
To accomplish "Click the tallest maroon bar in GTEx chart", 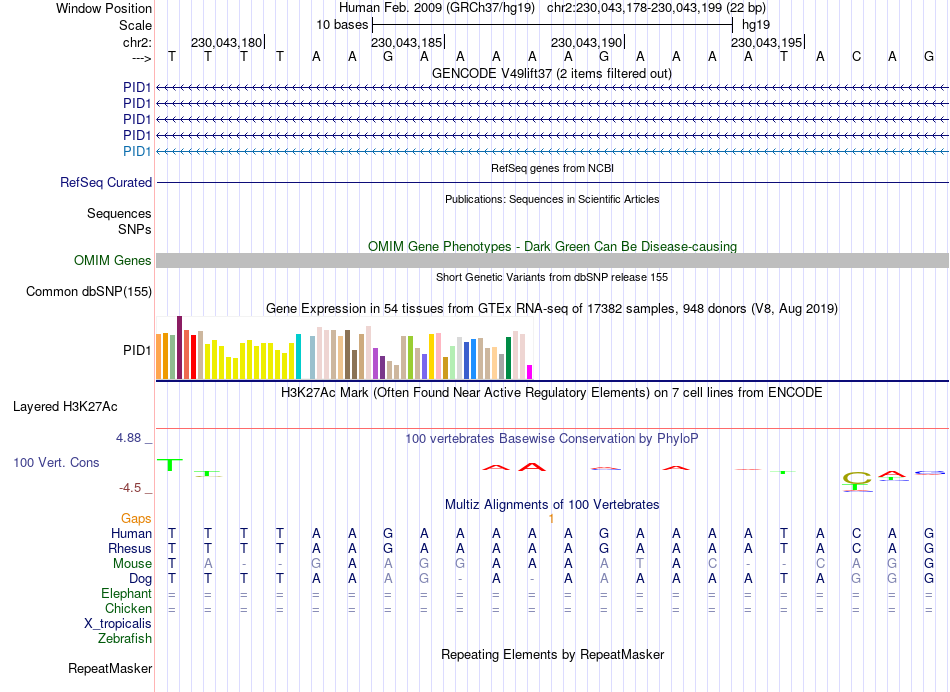I will (x=179, y=348).
